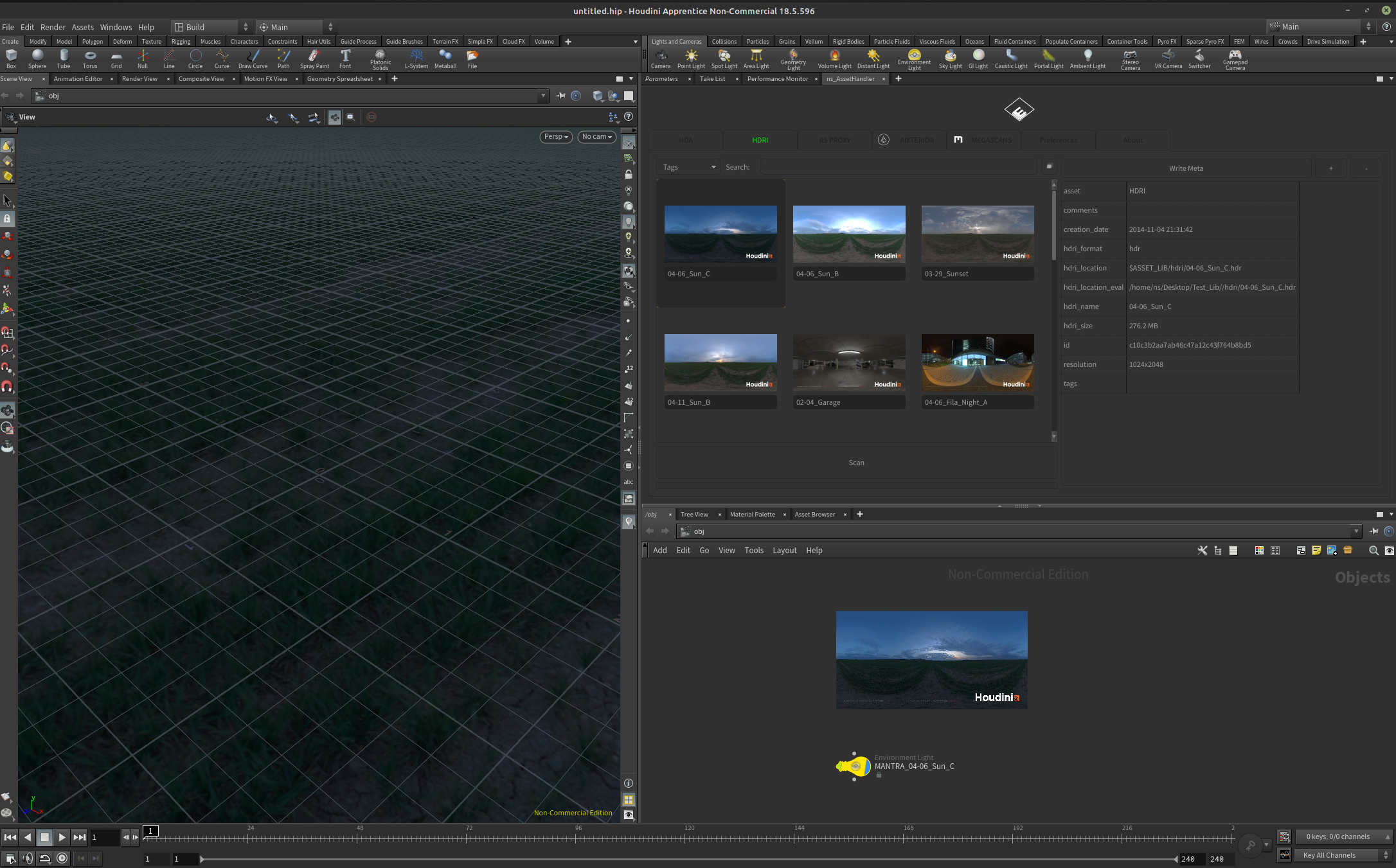Toggle checkbox next to Search field
Image resolution: width=1396 pixels, height=868 pixels.
pos(1049,167)
